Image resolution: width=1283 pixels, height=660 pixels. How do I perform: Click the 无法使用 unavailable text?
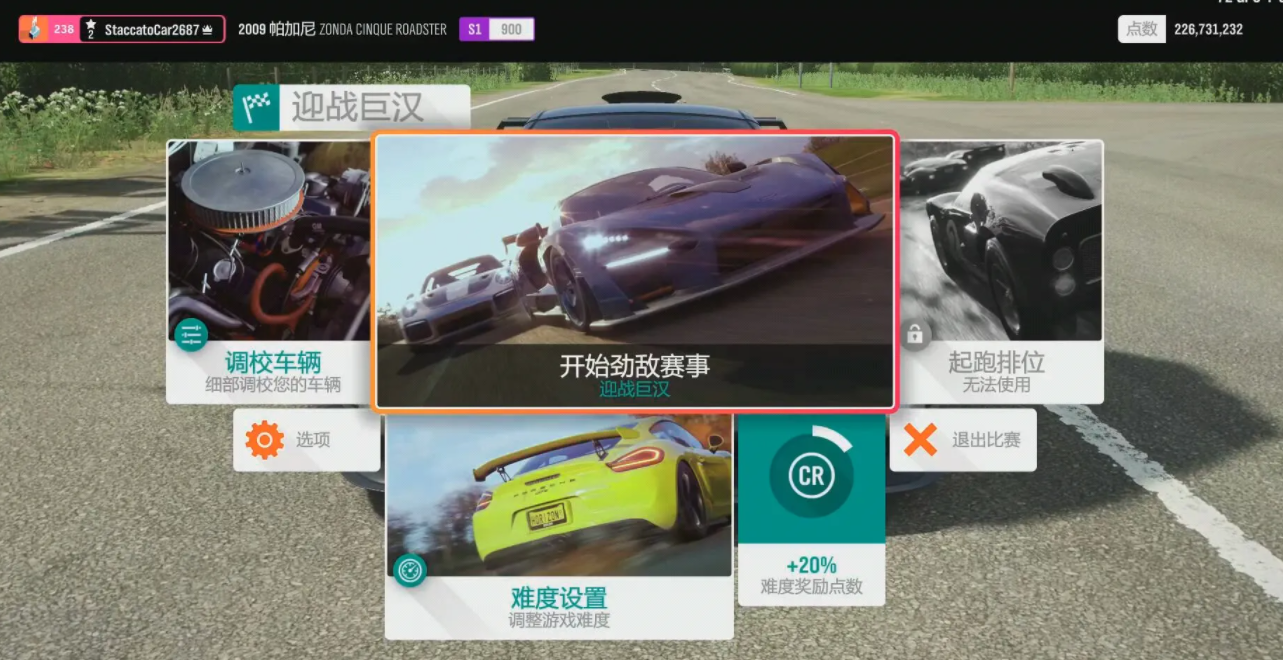pos(996,384)
